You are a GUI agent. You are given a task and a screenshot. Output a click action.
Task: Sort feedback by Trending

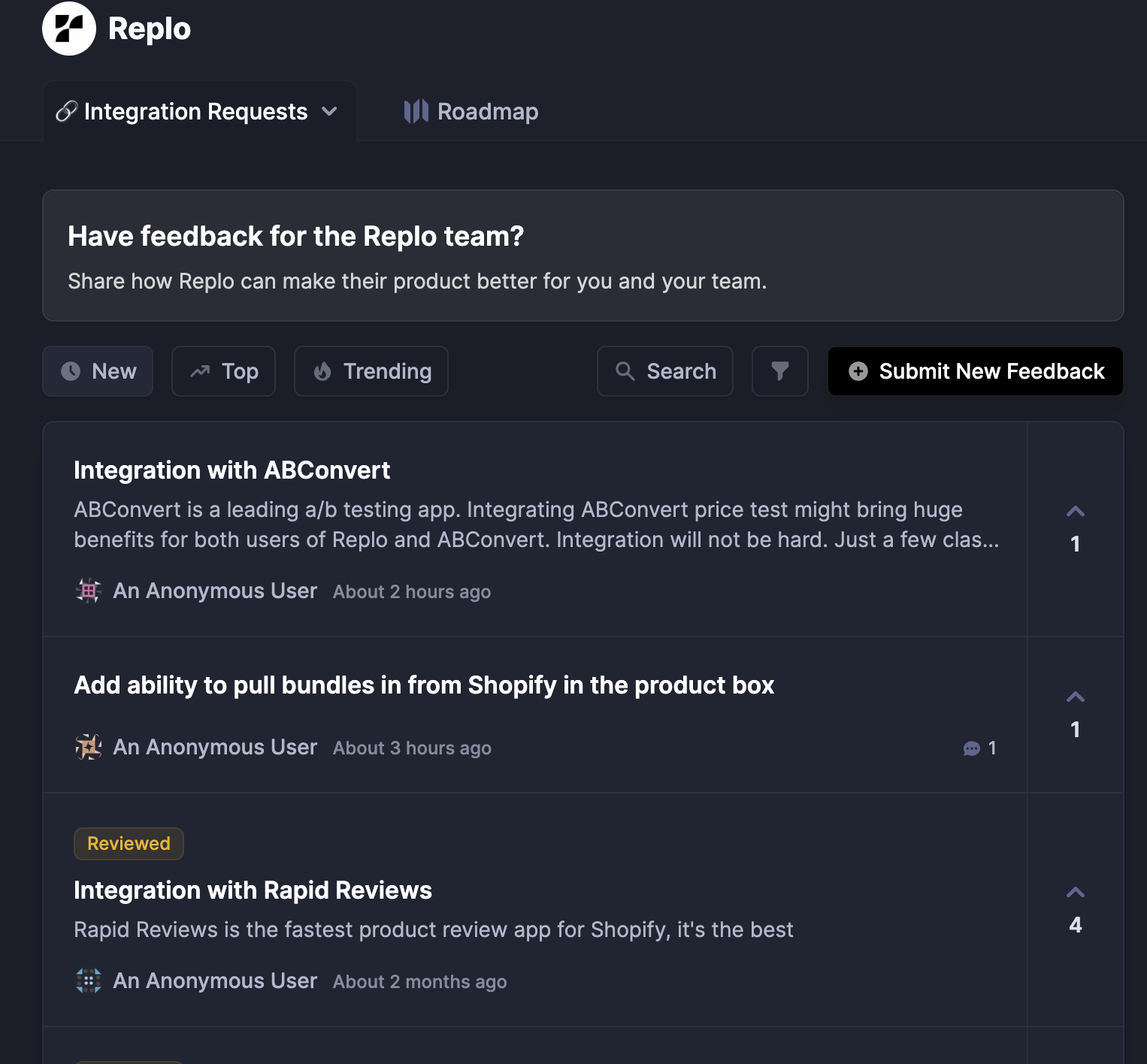(371, 371)
